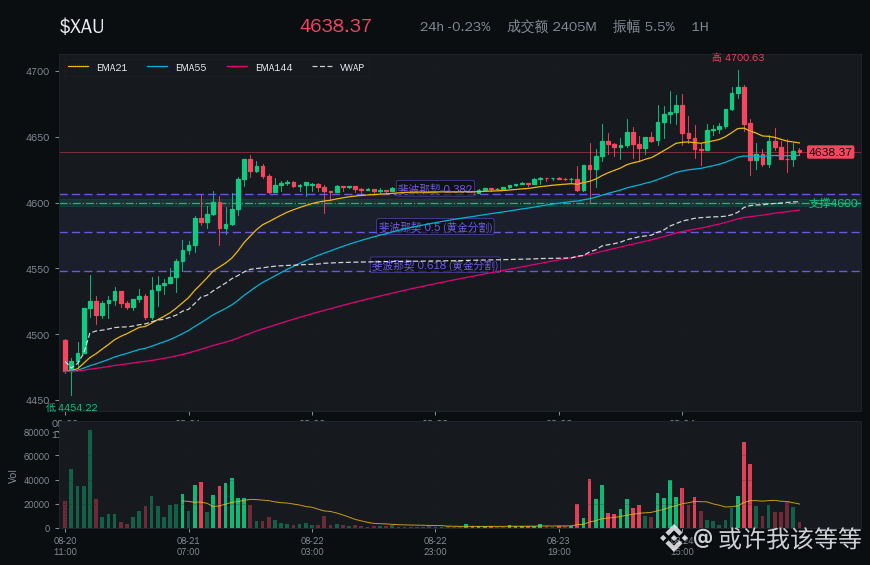The width and height of the screenshot is (870, 565).
Task: Click the 60000 volume axis label
Action: tap(37, 456)
